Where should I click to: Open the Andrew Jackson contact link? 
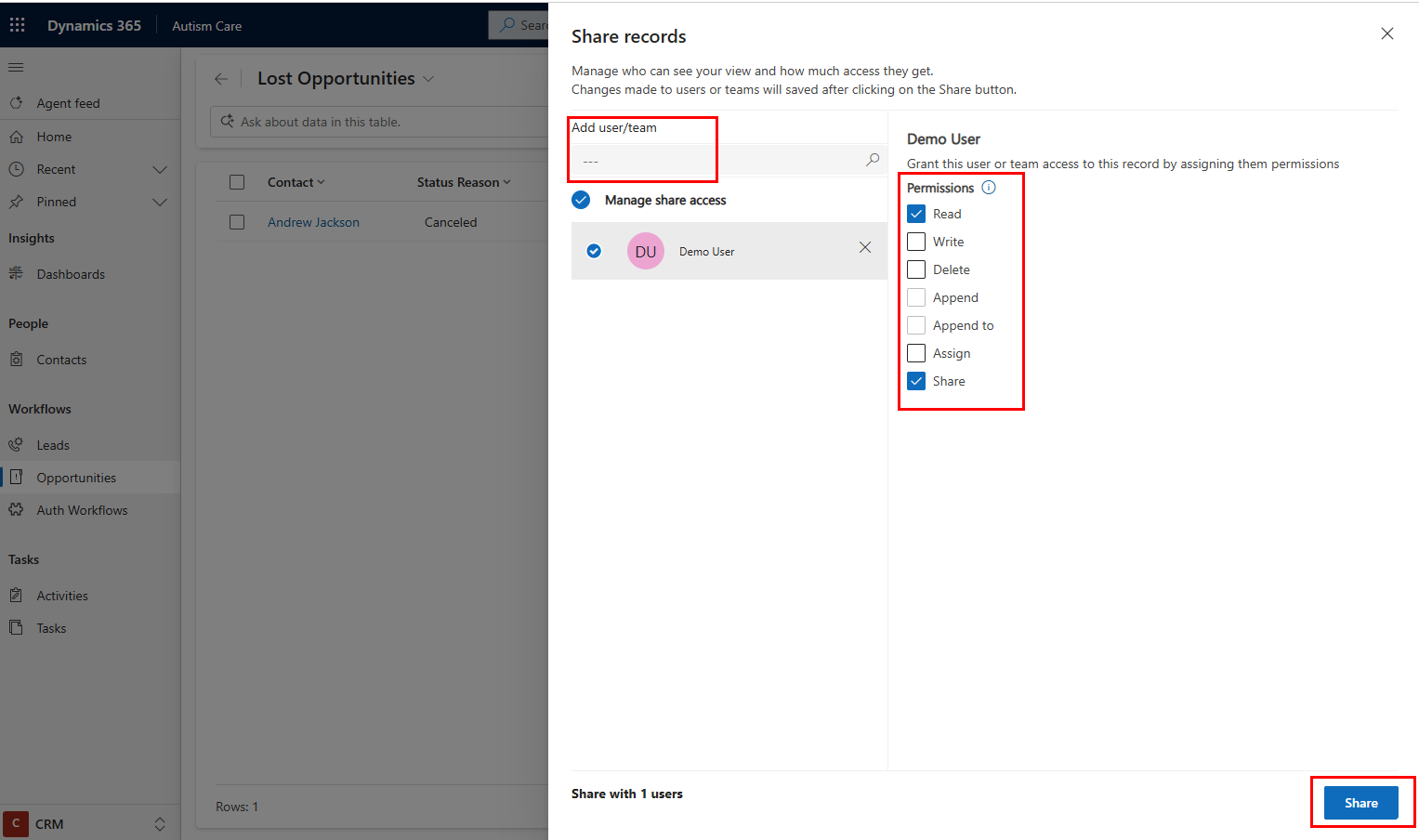click(x=313, y=222)
